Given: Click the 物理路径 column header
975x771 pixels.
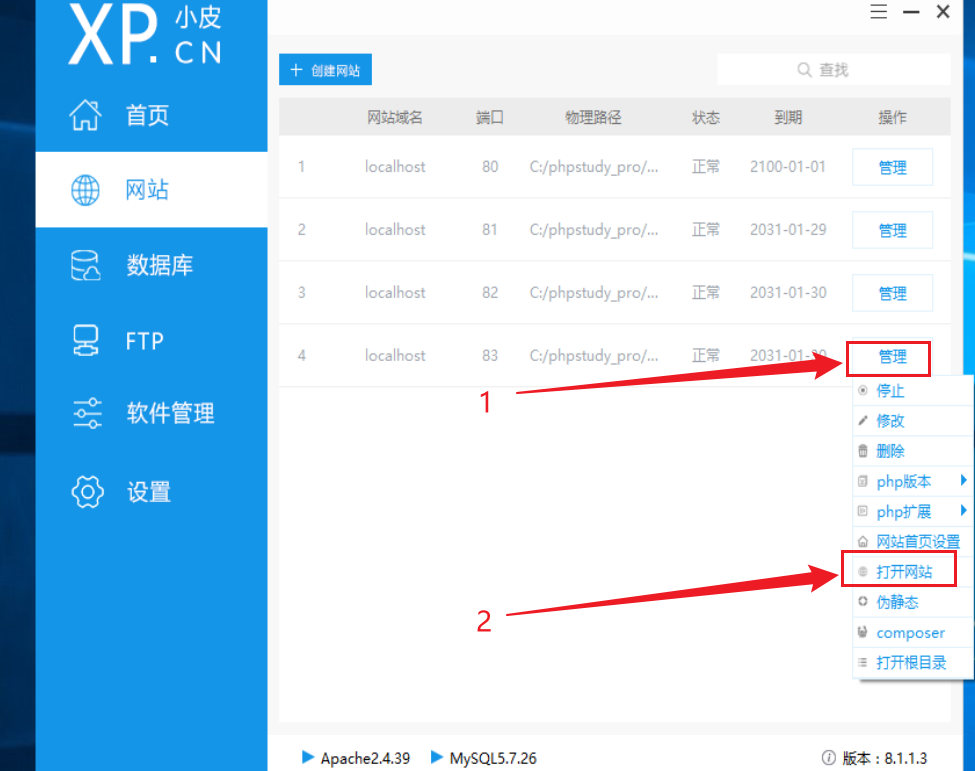Looking at the screenshot, I should (x=593, y=117).
